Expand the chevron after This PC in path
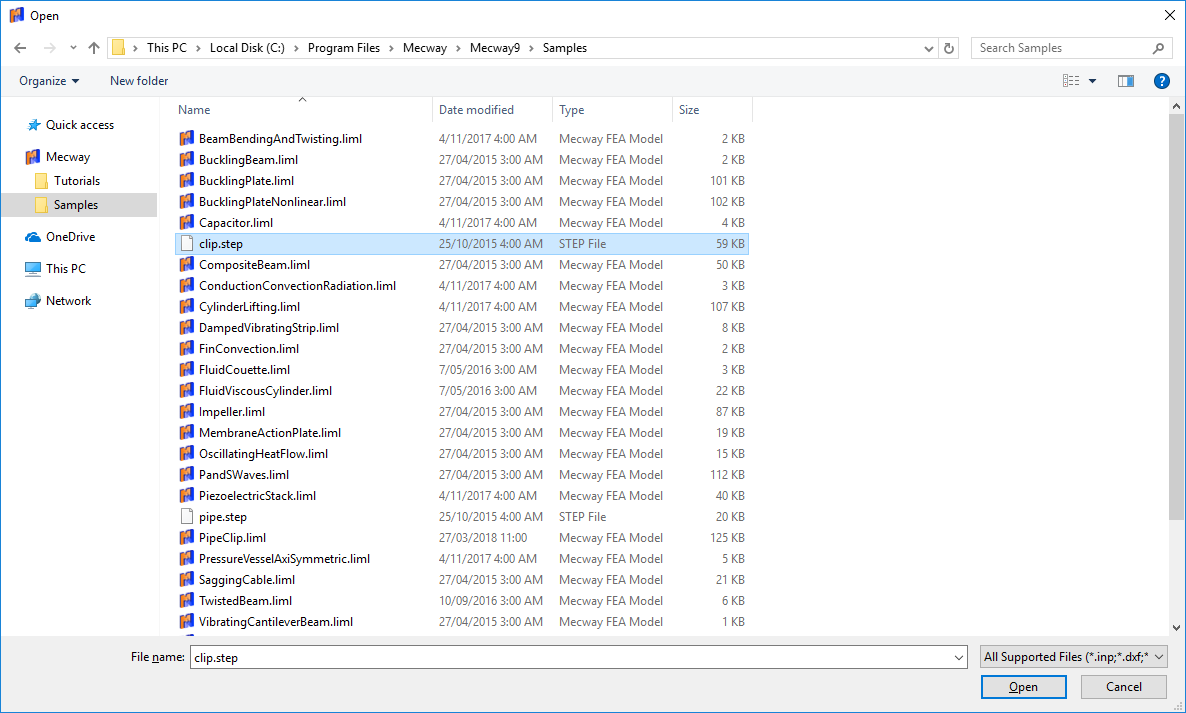Viewport: 1186px width, 713px height. pyautogui.click(x=198, y=48)
